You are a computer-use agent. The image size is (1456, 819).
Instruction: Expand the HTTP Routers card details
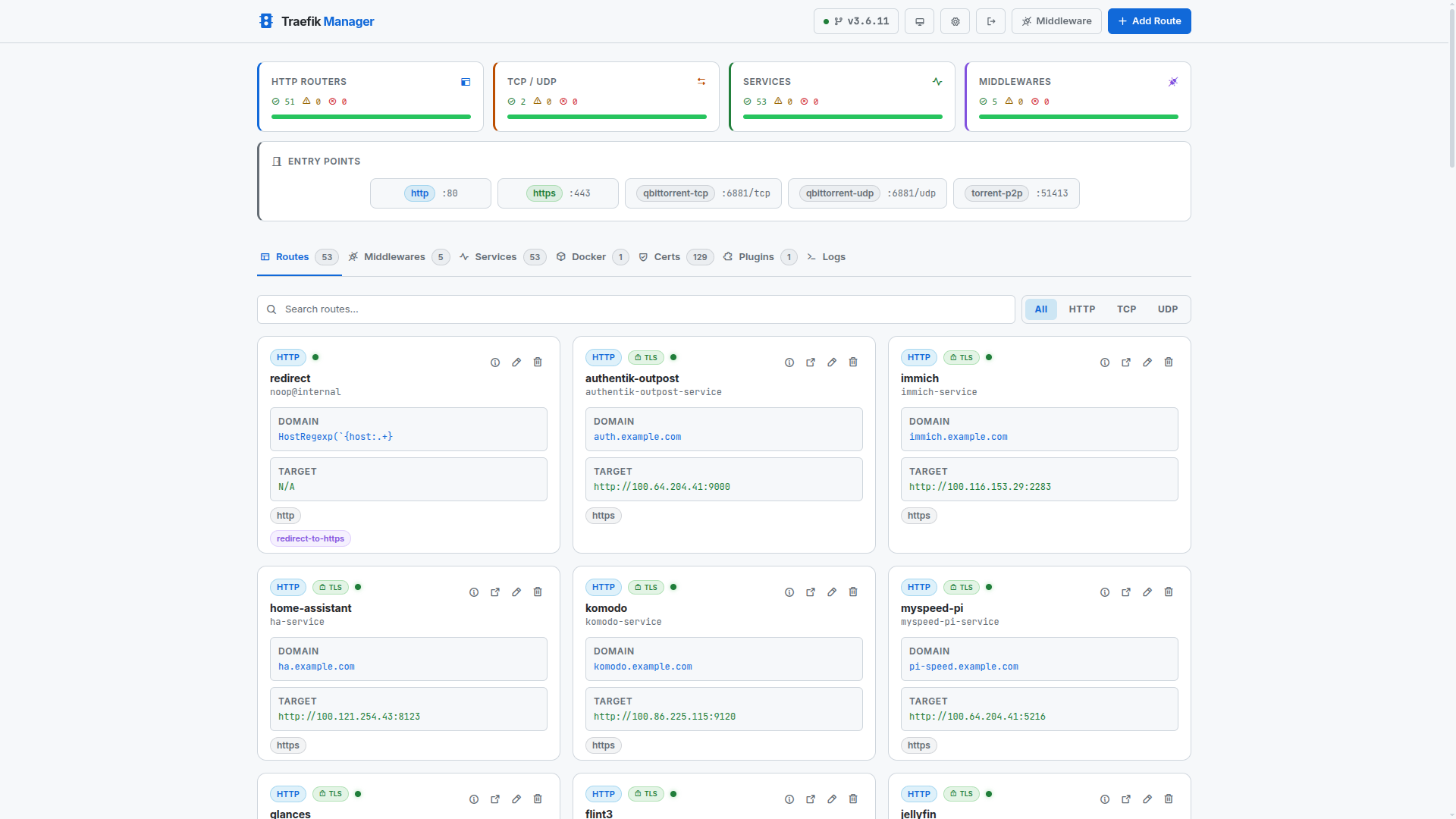pos(465,82)
